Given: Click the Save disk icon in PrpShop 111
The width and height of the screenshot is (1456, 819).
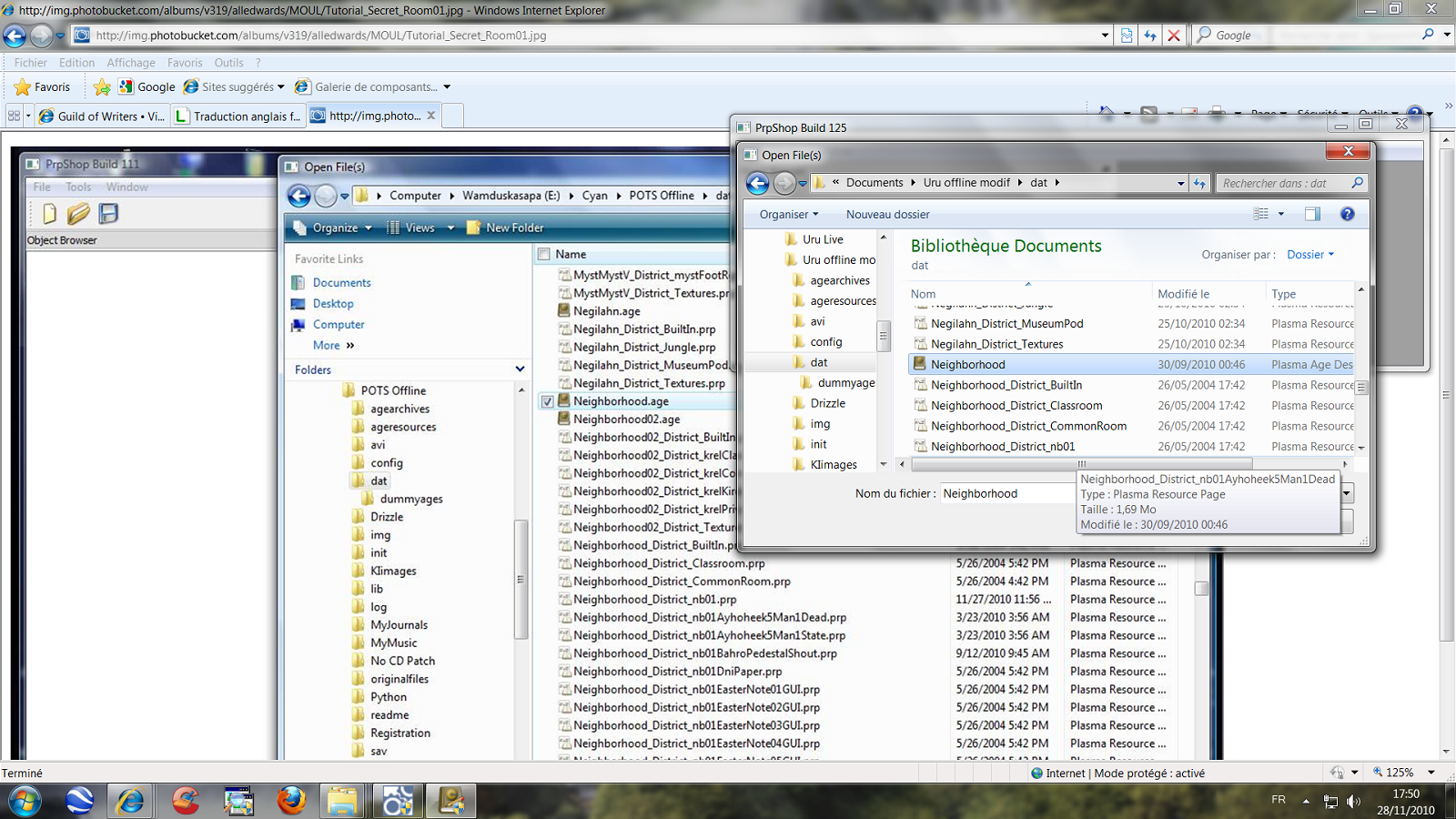Looking at the screenshot, I should click(x=108, y=214).
